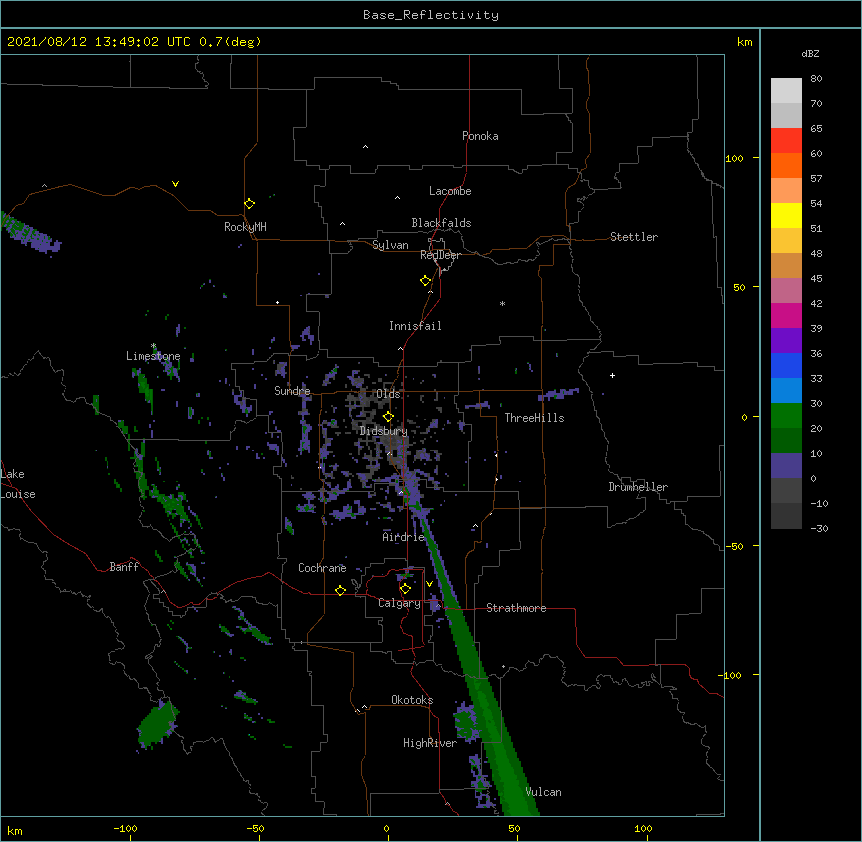This screenshot has width=862, height=842.
Task: Click the Stettler city label
Action: pyautogui.click(x=634, y=237)
